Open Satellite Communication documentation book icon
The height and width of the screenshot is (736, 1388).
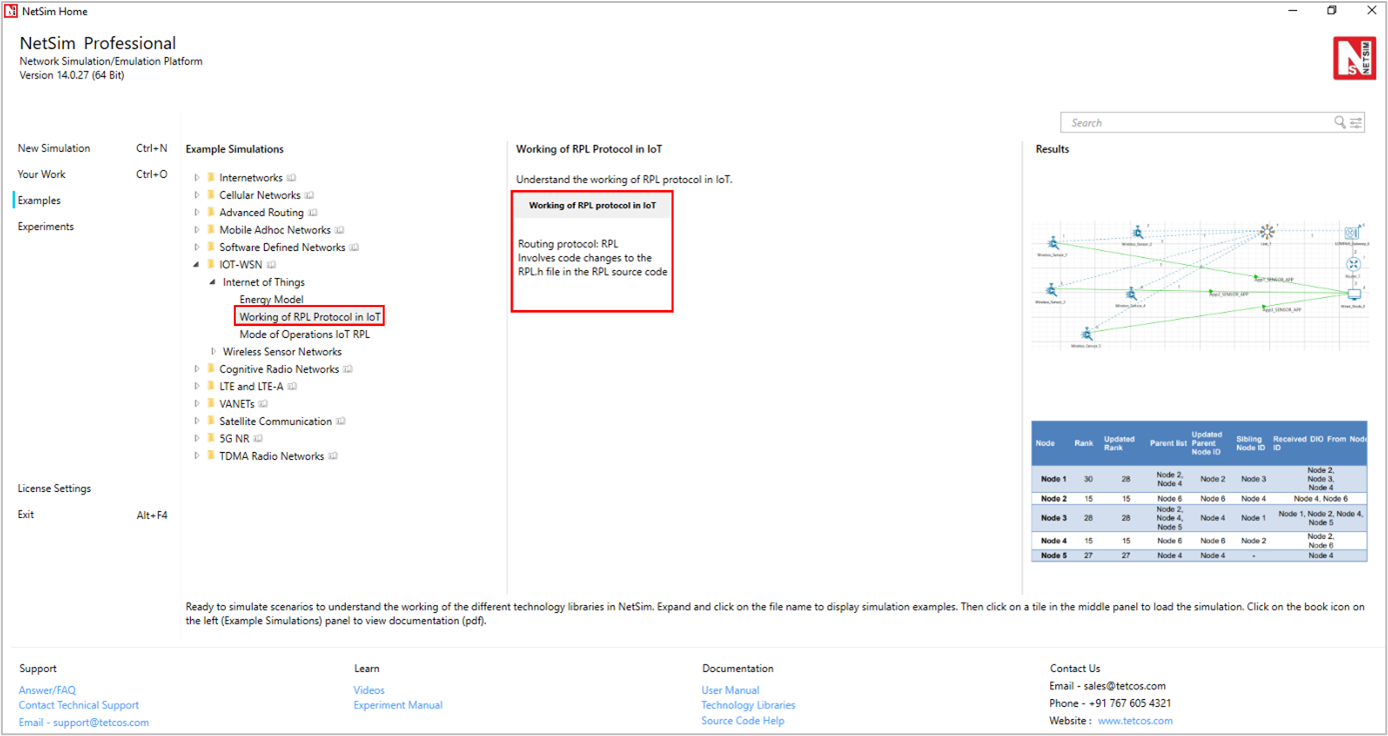[342, 421]
